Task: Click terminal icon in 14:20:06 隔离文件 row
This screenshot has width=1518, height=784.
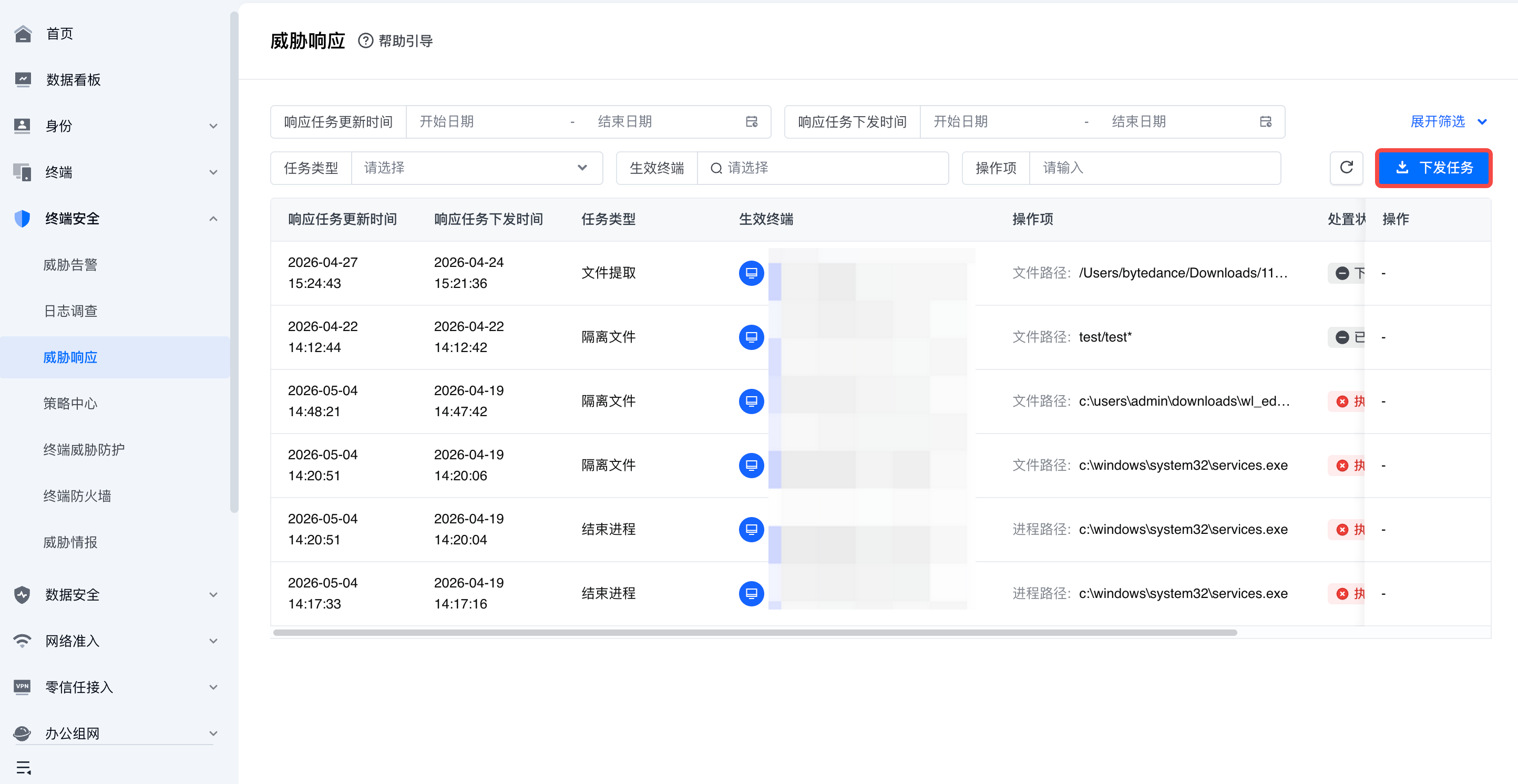Action: point(751,466)
